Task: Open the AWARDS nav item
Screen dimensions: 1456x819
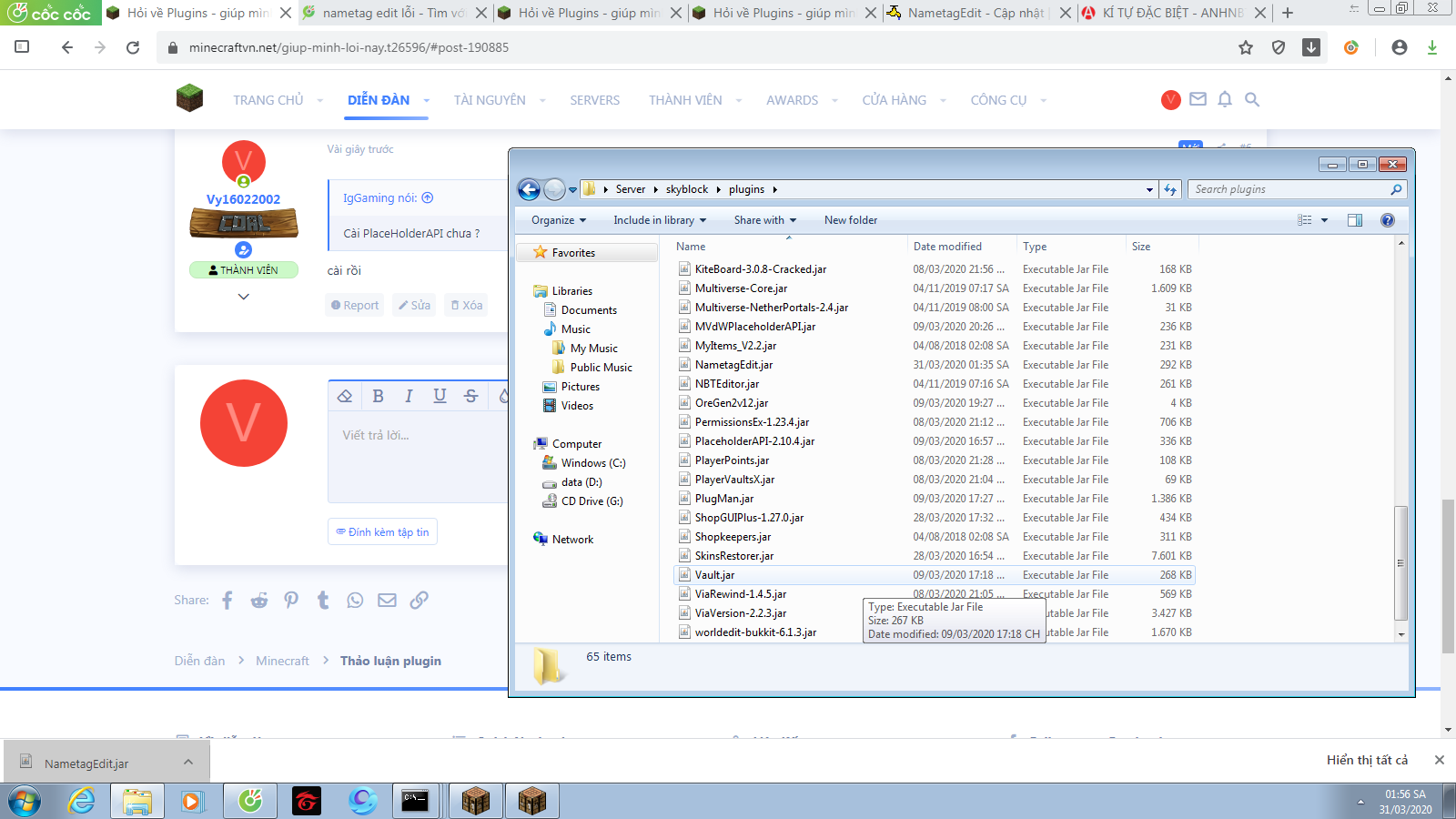Action: pyautogui.click(x=793, y=100)
